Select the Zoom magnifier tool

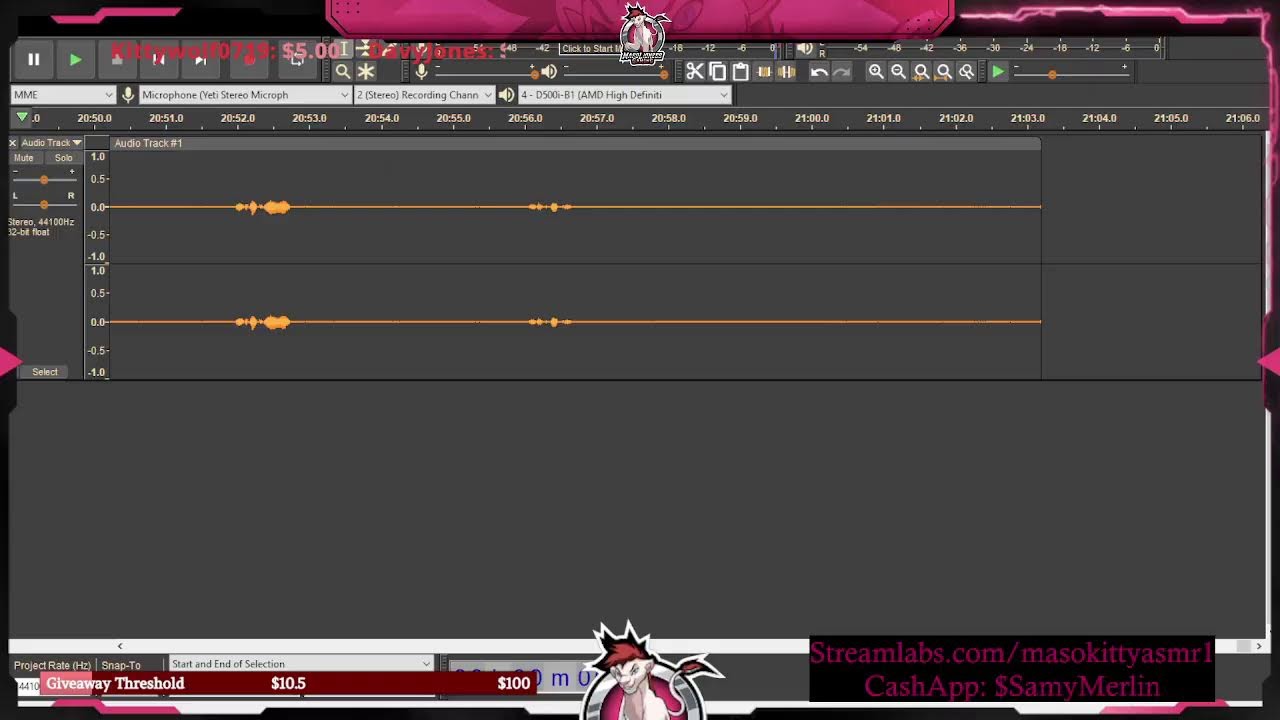(x=343, y=71)
